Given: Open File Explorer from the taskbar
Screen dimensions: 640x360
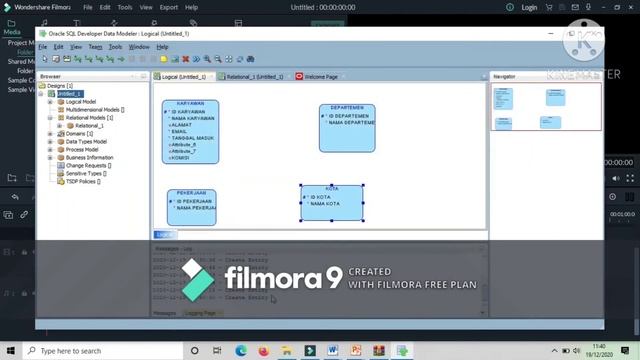Looking at the screenshot, I should pyautogui.click(x=287, y=351).
